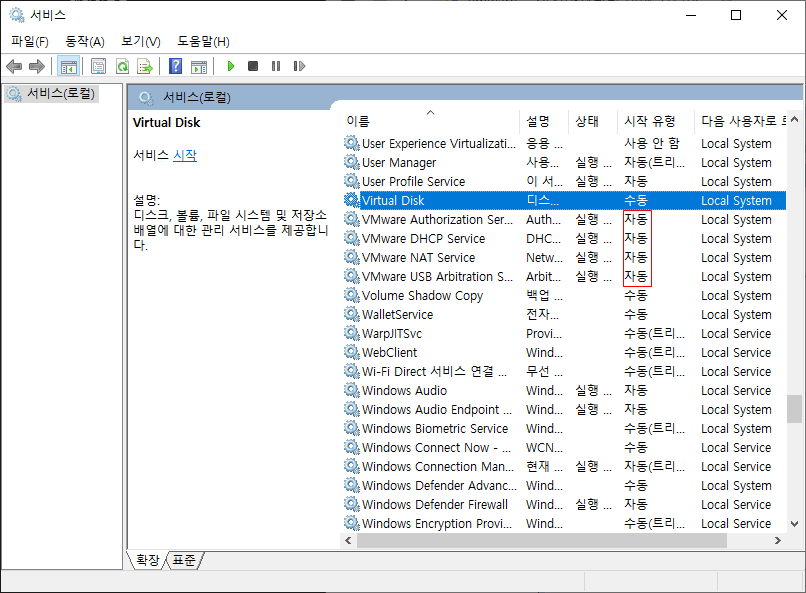Click the gear icon next to WalletService
The height and width of the screenshot is (593, 806).
pyautogui.click(x=352, y=314)
